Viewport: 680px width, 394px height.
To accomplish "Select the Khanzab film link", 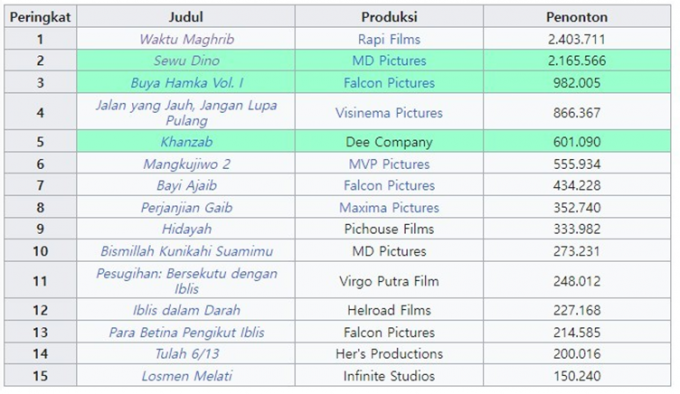I will click(186, 142).
